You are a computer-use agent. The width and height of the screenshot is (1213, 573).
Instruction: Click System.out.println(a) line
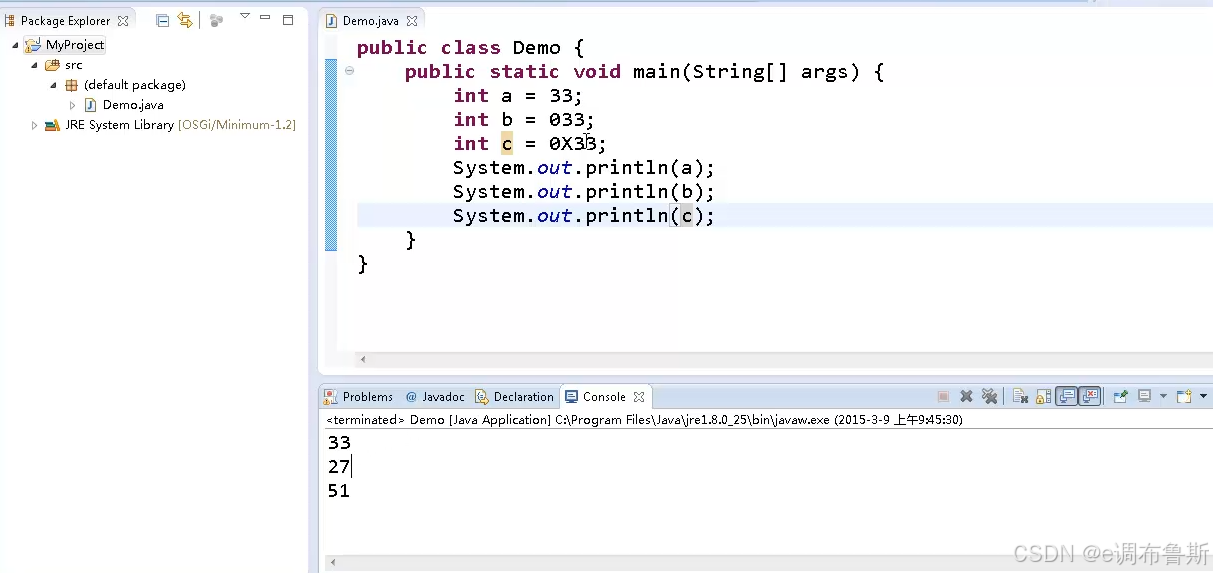584,168
